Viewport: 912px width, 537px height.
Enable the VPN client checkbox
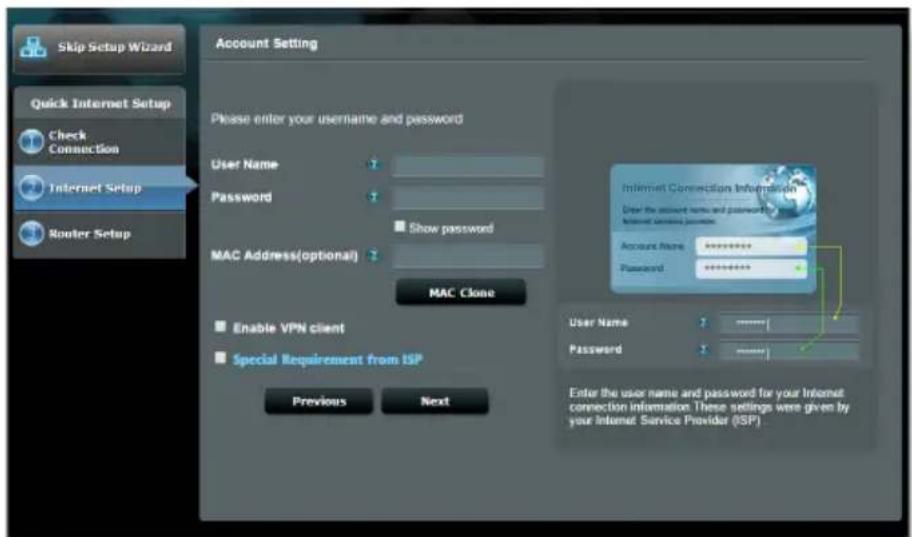[220, 326]
